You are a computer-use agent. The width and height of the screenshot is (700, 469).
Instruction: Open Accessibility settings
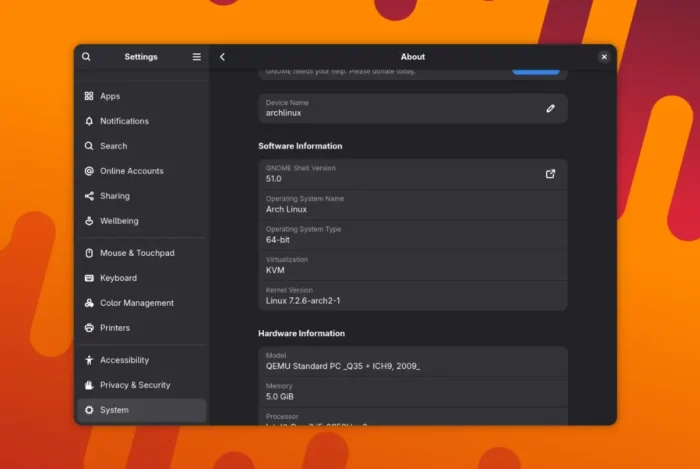pos(142,360)
